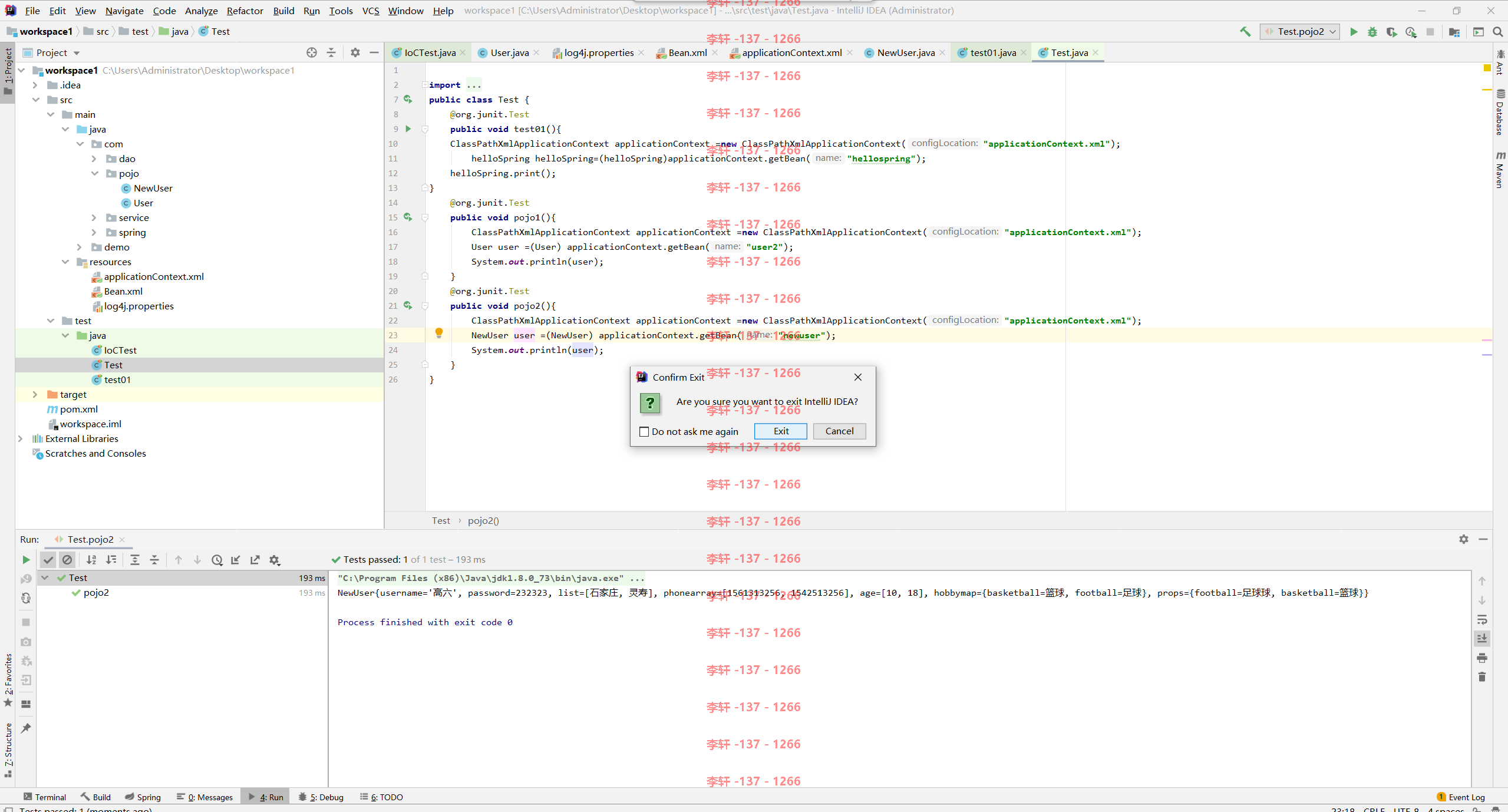Image resolution: width=1508 pixels, height=812 pixels.
Task: Run the Test.pojo2 configuration from top toolbar
Action: tap(1354, 32)
